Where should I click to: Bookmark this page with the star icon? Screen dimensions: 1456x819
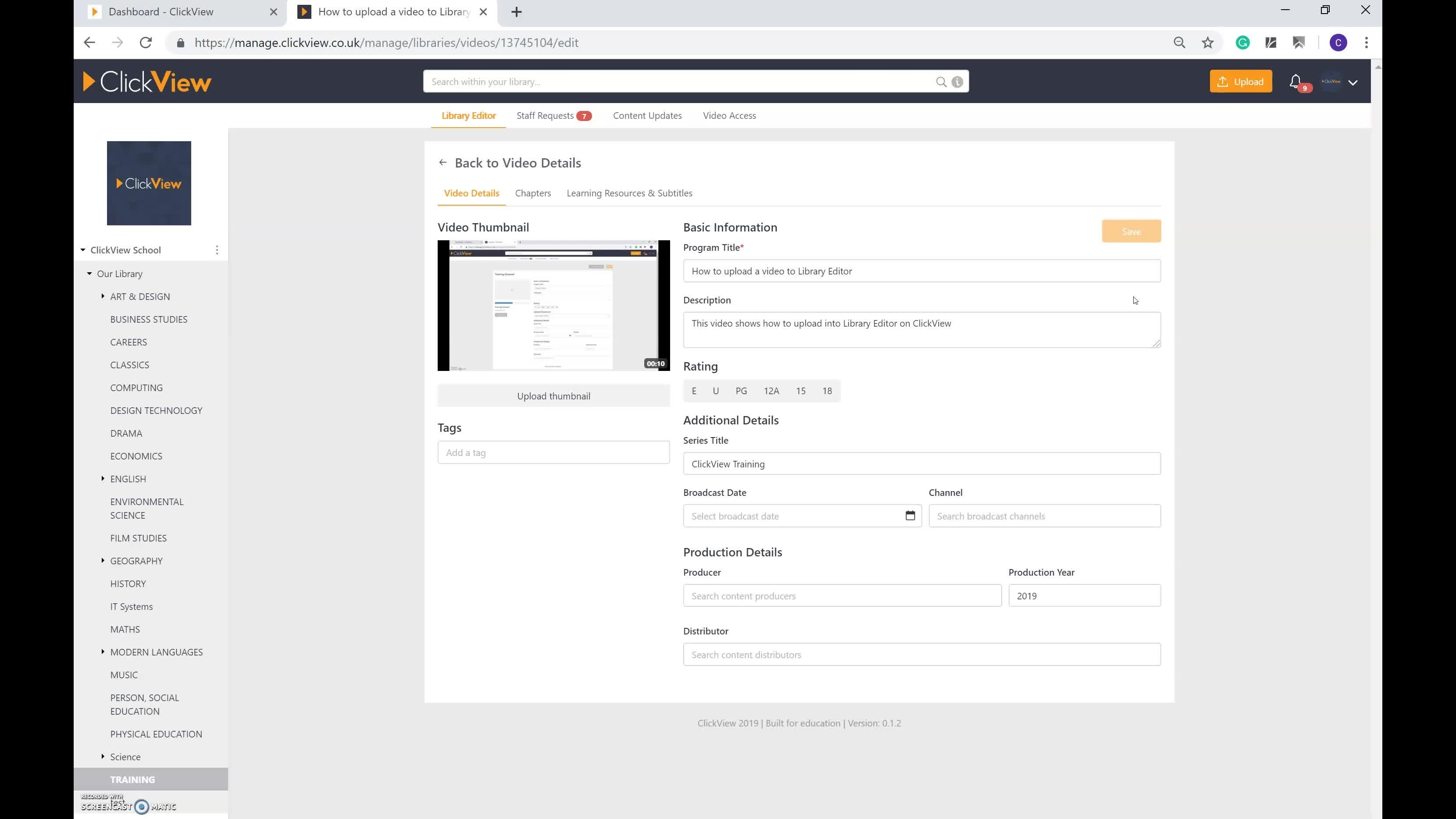pyautogui.click(x=1208, y=43)
